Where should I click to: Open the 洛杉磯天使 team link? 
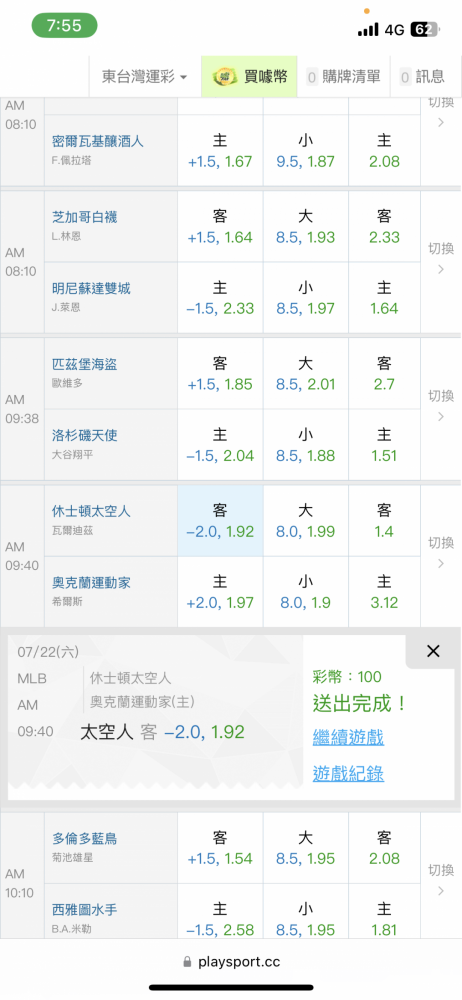point(85,436)
